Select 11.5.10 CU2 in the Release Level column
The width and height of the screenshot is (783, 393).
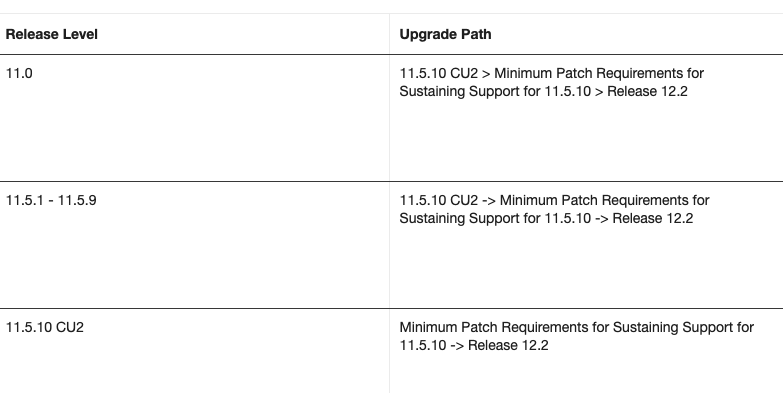tap(44, 327)
